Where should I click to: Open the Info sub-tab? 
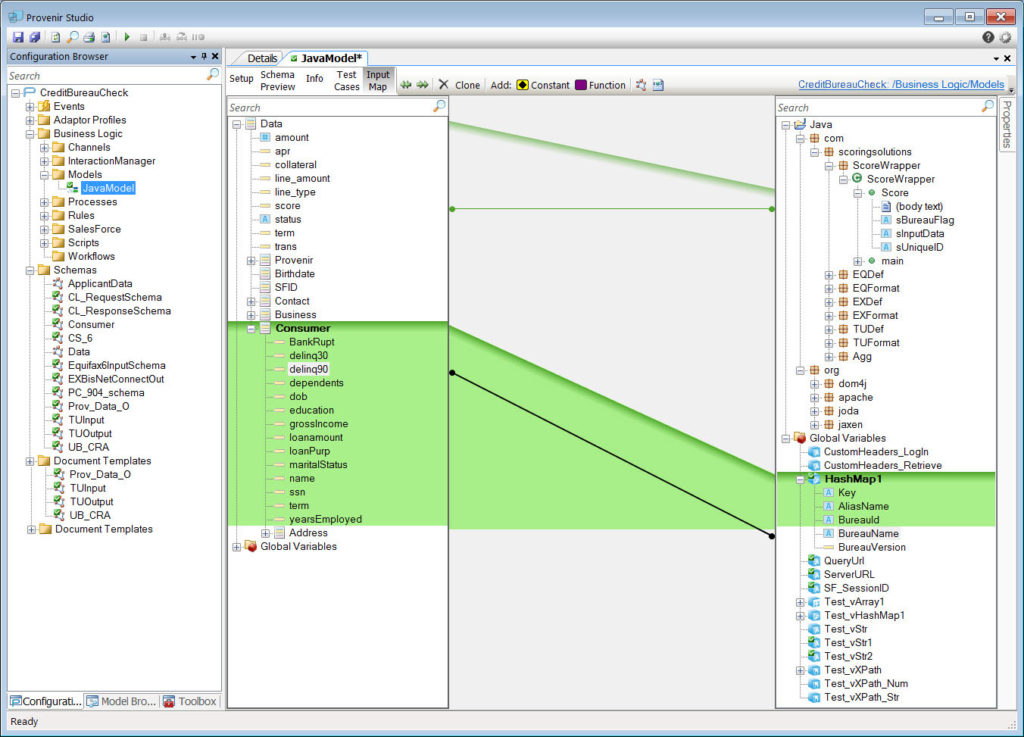coord(314,78)
